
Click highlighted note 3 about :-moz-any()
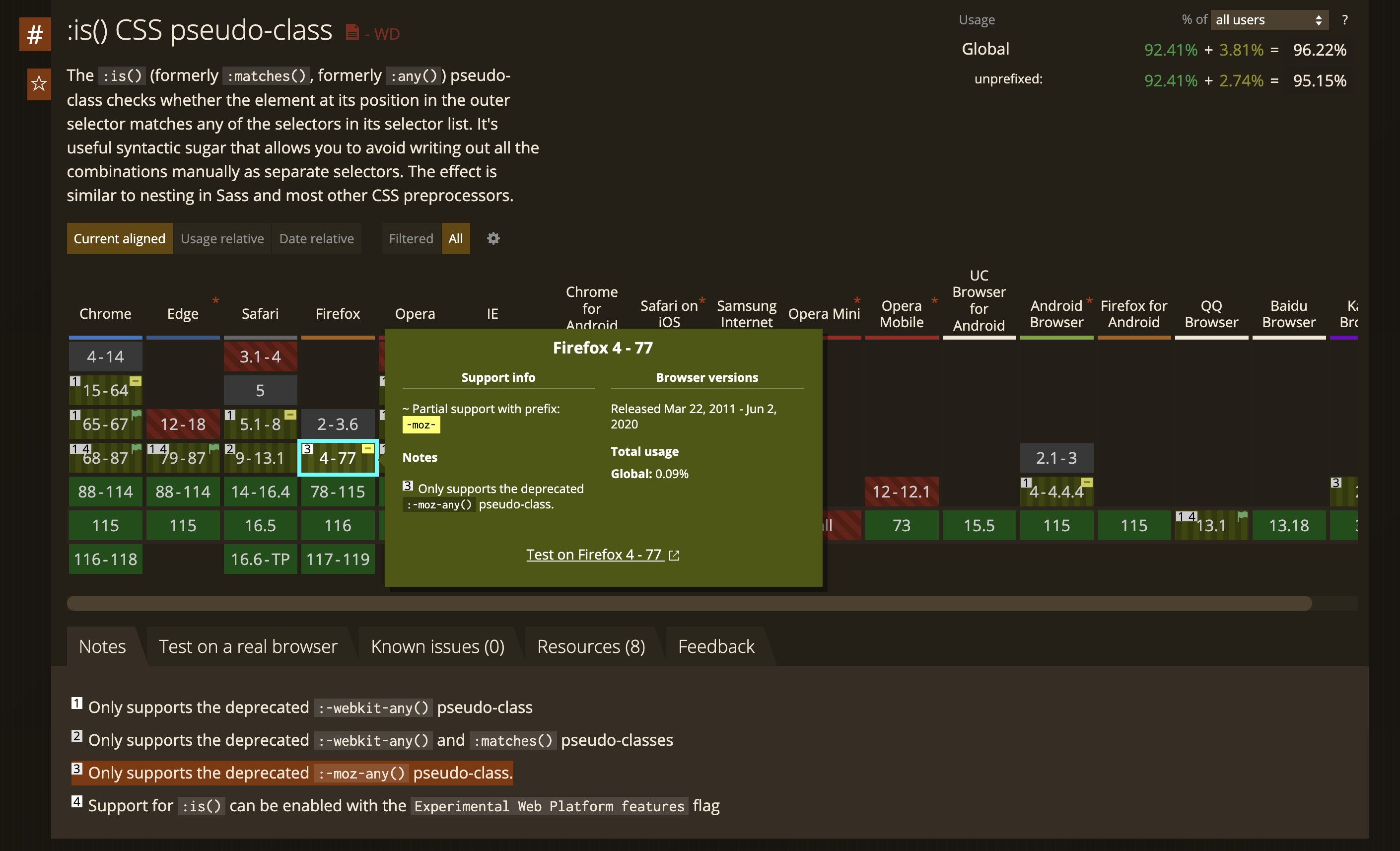coord(292,773)
